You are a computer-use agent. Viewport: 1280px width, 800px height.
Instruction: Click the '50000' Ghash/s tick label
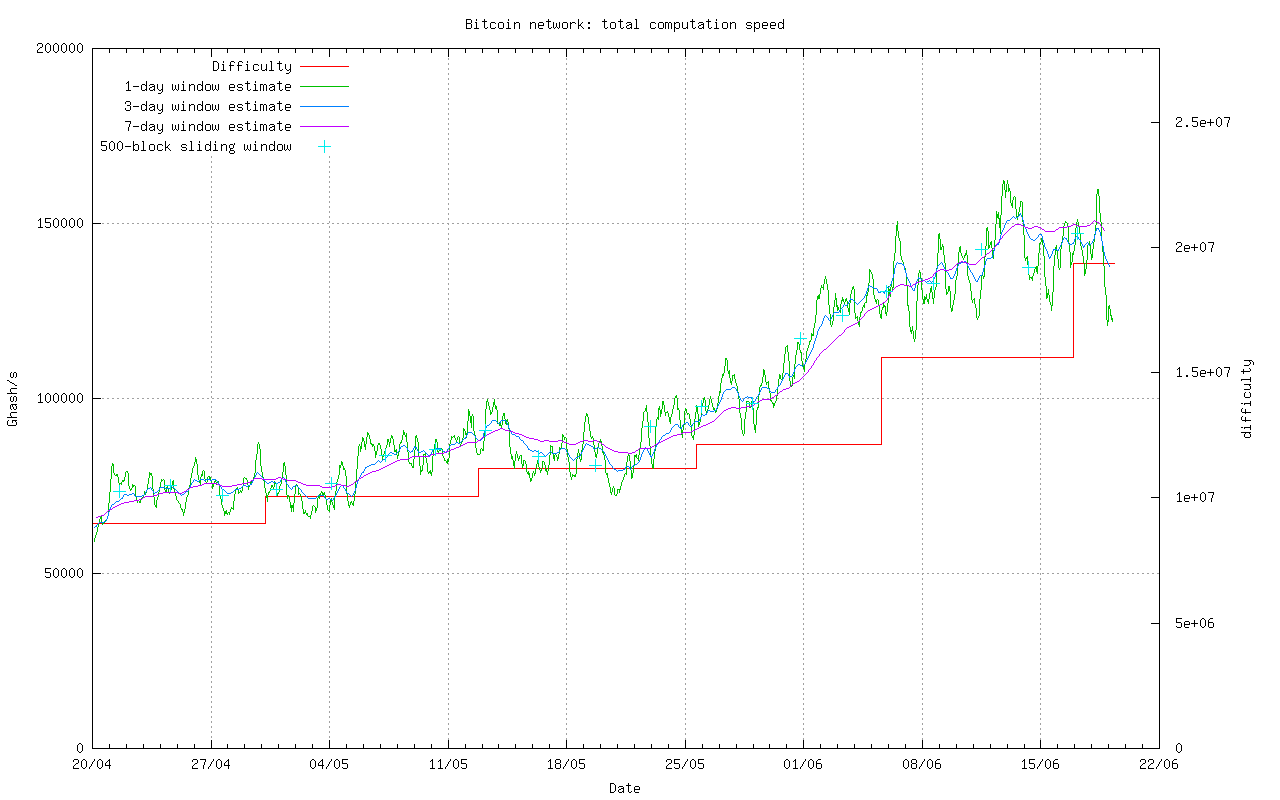(x=64, y=573)
